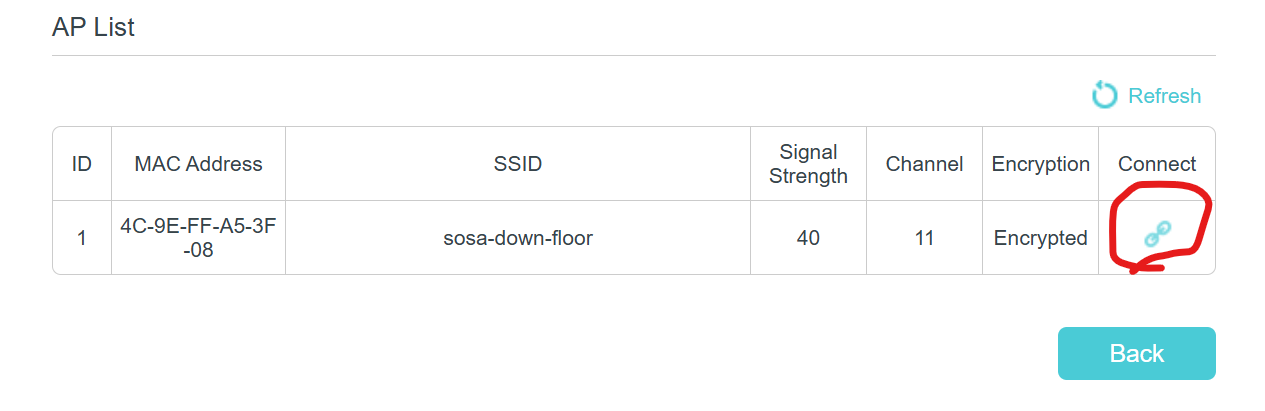The width and height of the screenshot is (1265, 411).
Task: Click the Signal Strength column header
Action: click(808, 164)
